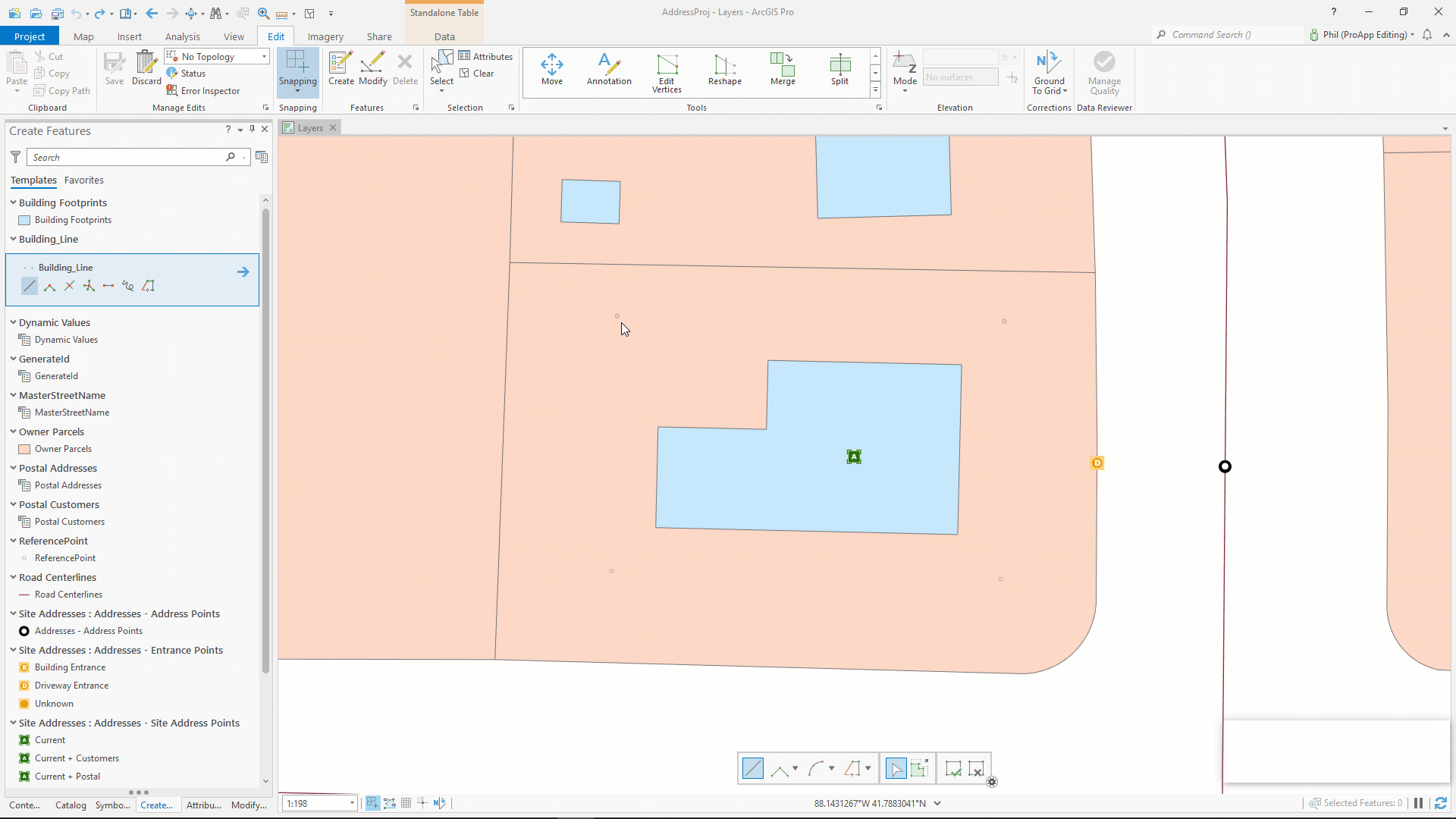This screenshot has height=819, width=1456.
Task: Open the Favorites tab in Create Features
Action: (84, 180)
